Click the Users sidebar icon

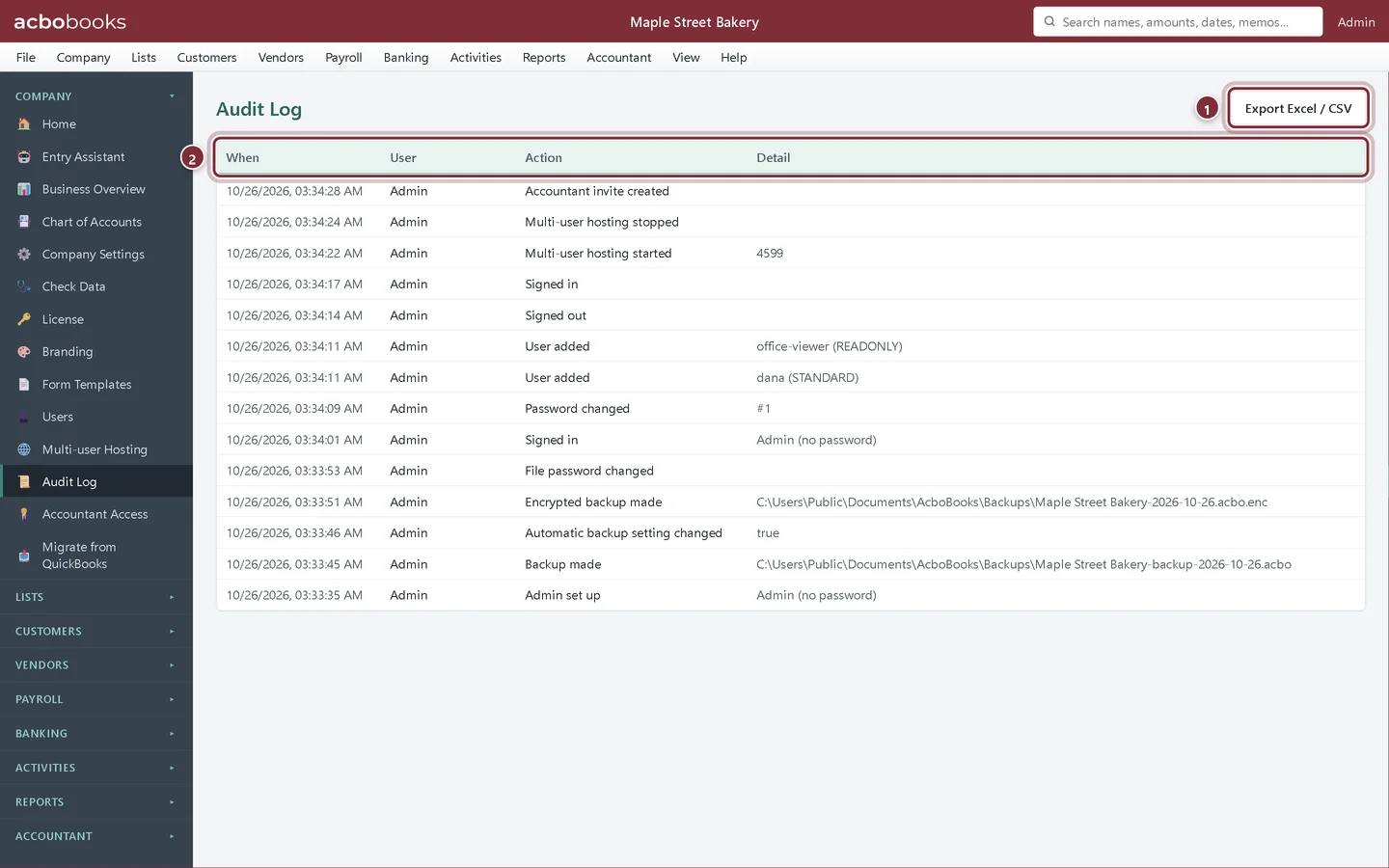click(24, 417)
